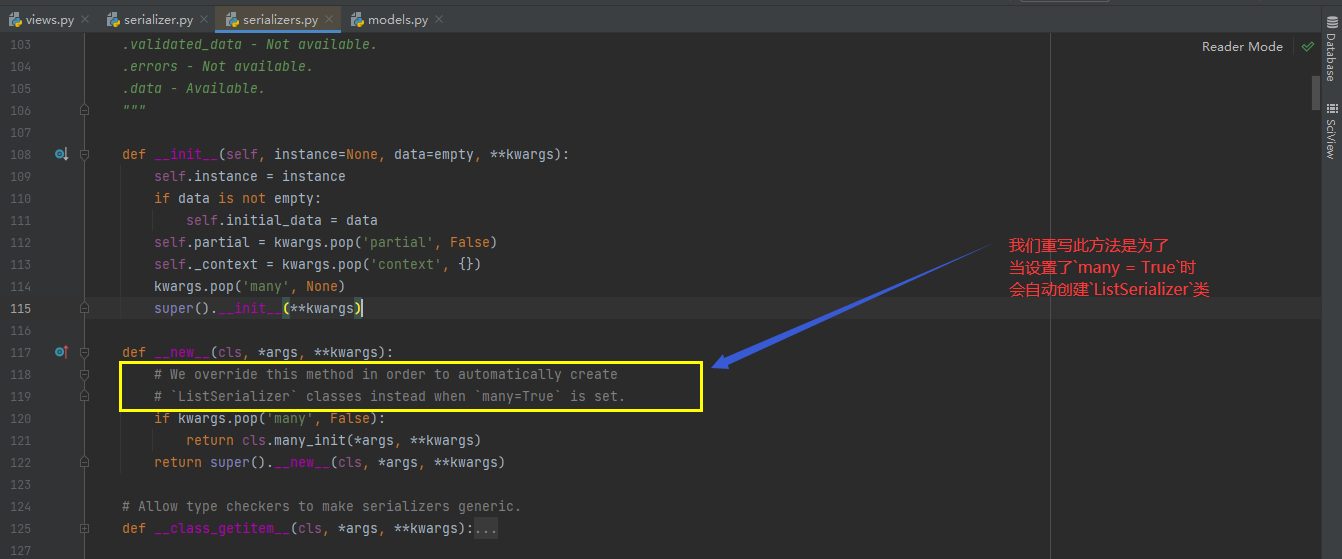Collapse the docstring fold marker at line 106

[x=85, y=110]
